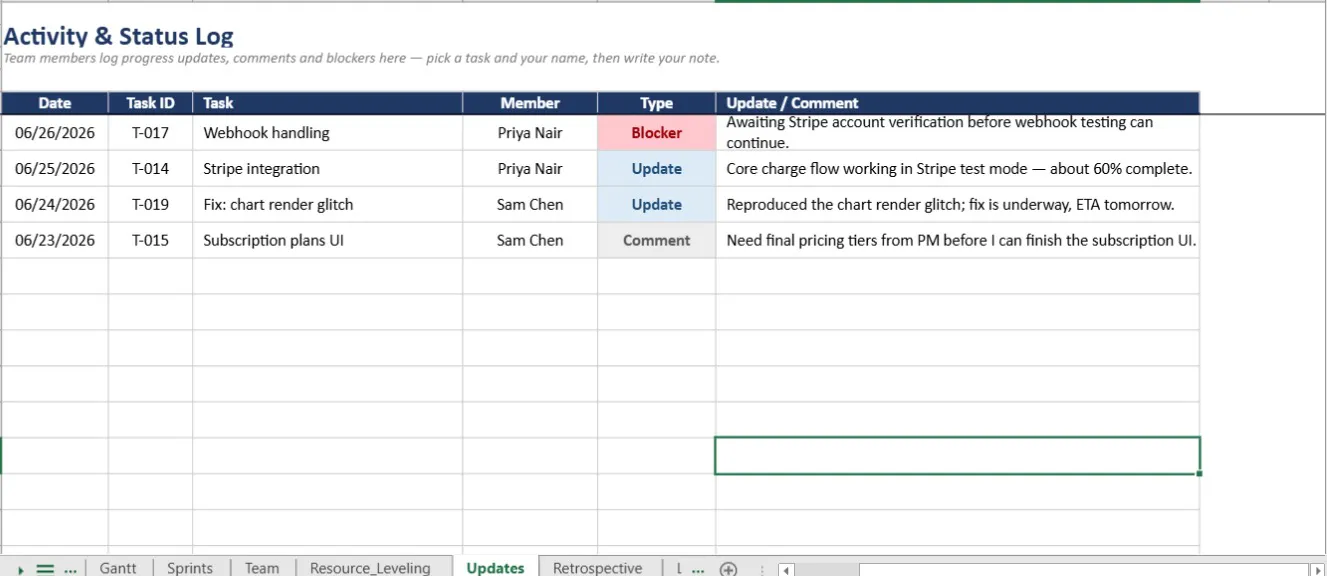Go to the Retrospective sheet tab
Screen dimensions: 1327x576
pyautogui.click(x=597, y=568)
